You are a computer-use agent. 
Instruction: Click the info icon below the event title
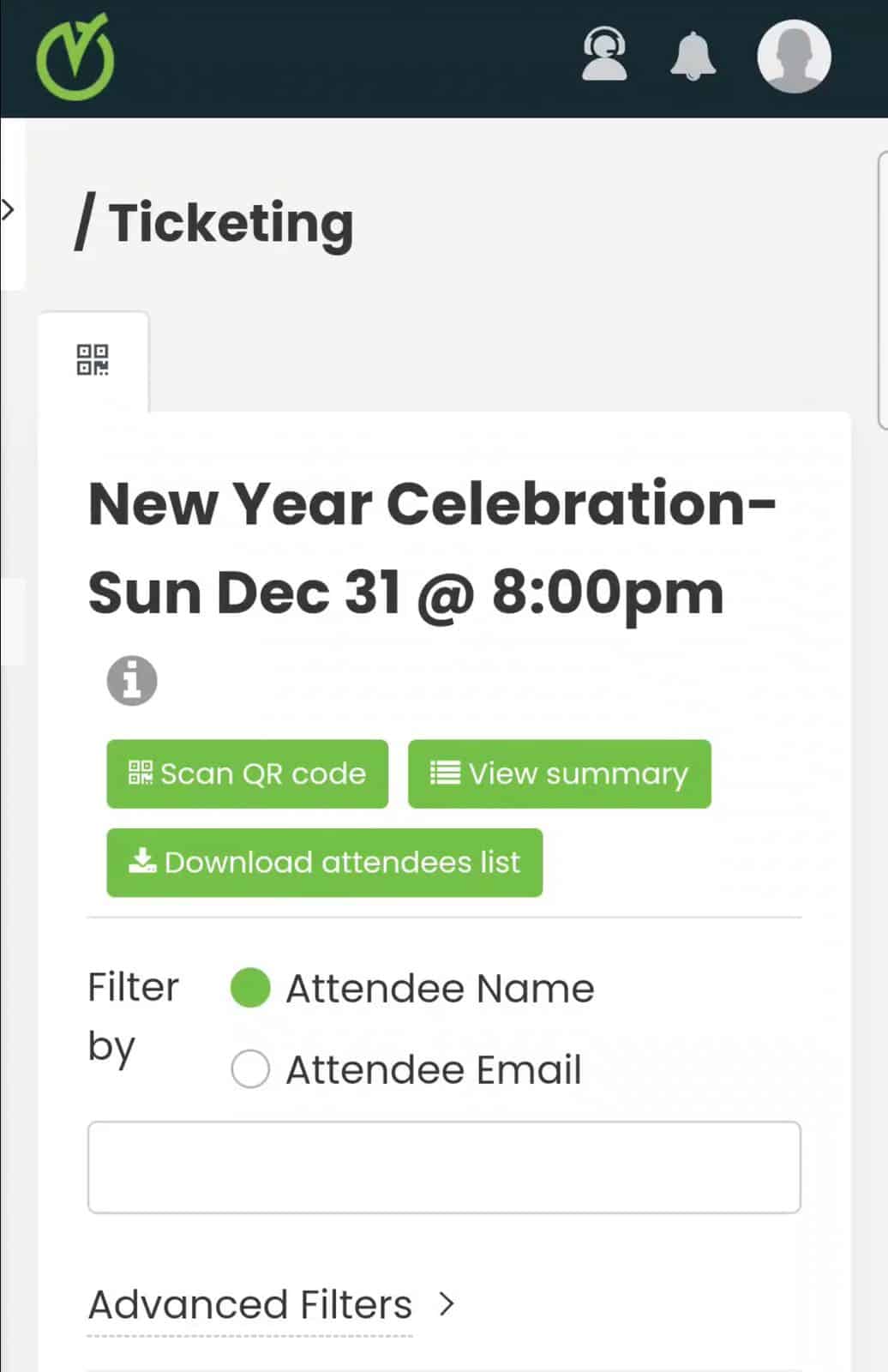click(x=131, y=680)
